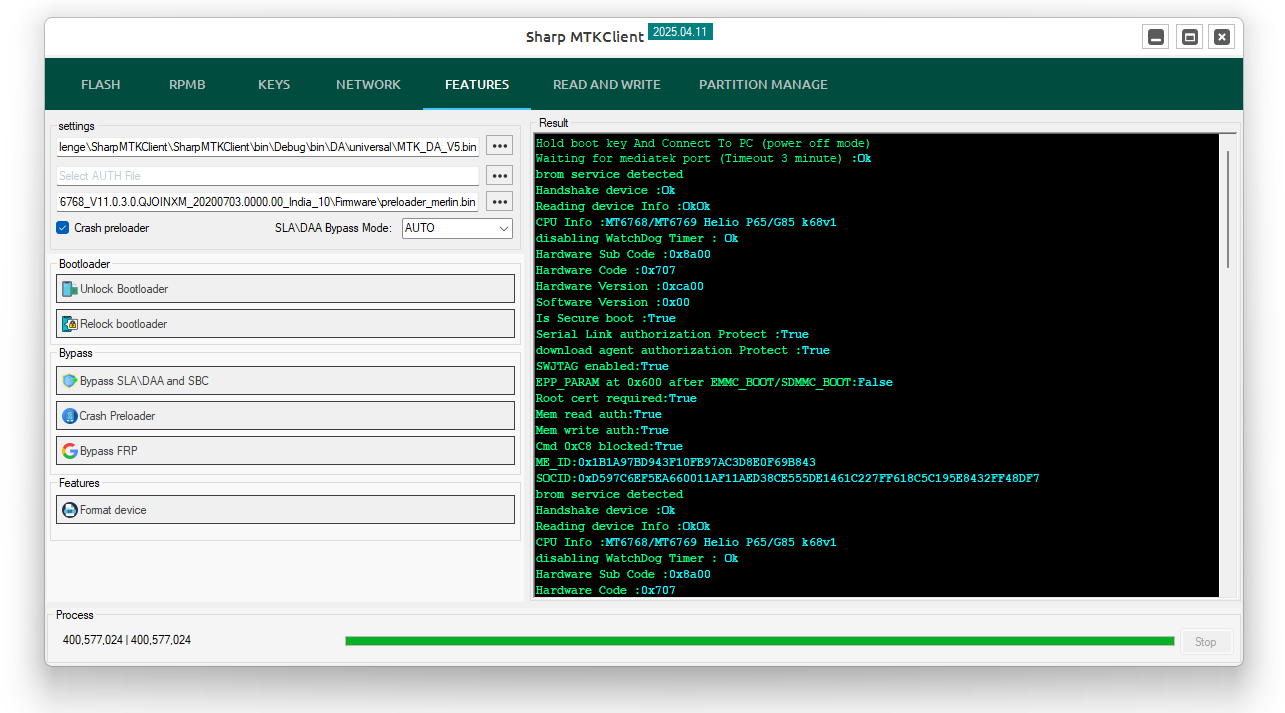Viewport: 1285px width, 713px height.
Task: Click 'Hold boot key And Connect To PC' line
Action: pos(703,143)
